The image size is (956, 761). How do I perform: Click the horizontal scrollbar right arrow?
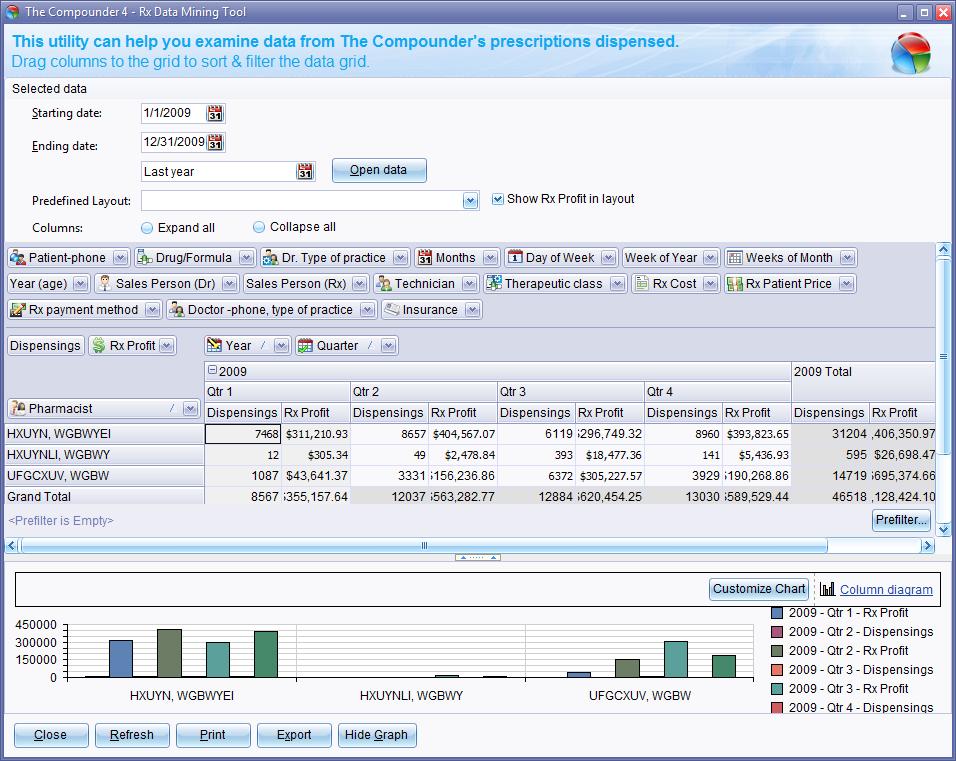point(927,545)
